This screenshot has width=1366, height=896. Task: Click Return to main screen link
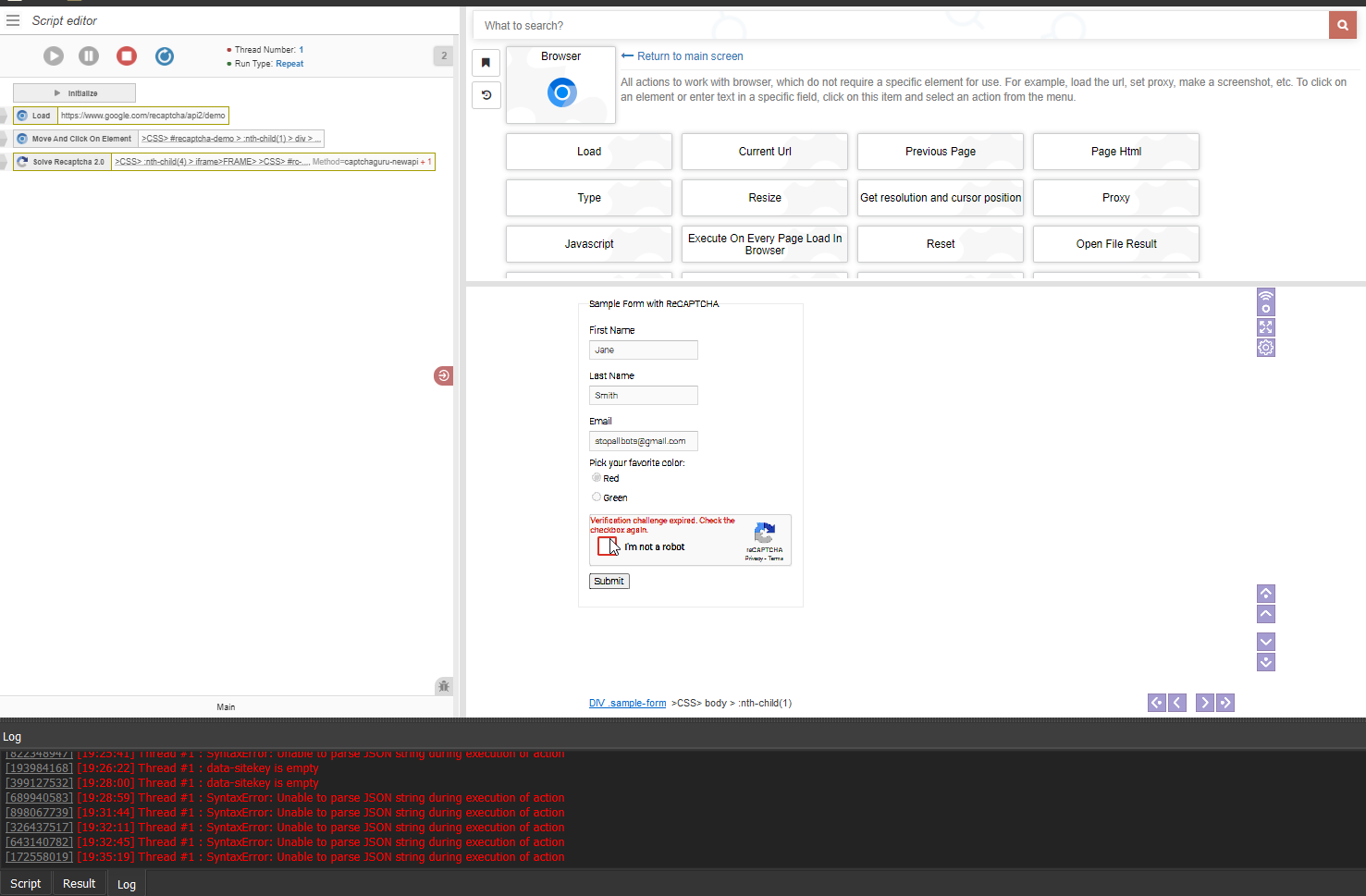click(x=689, y=56)
